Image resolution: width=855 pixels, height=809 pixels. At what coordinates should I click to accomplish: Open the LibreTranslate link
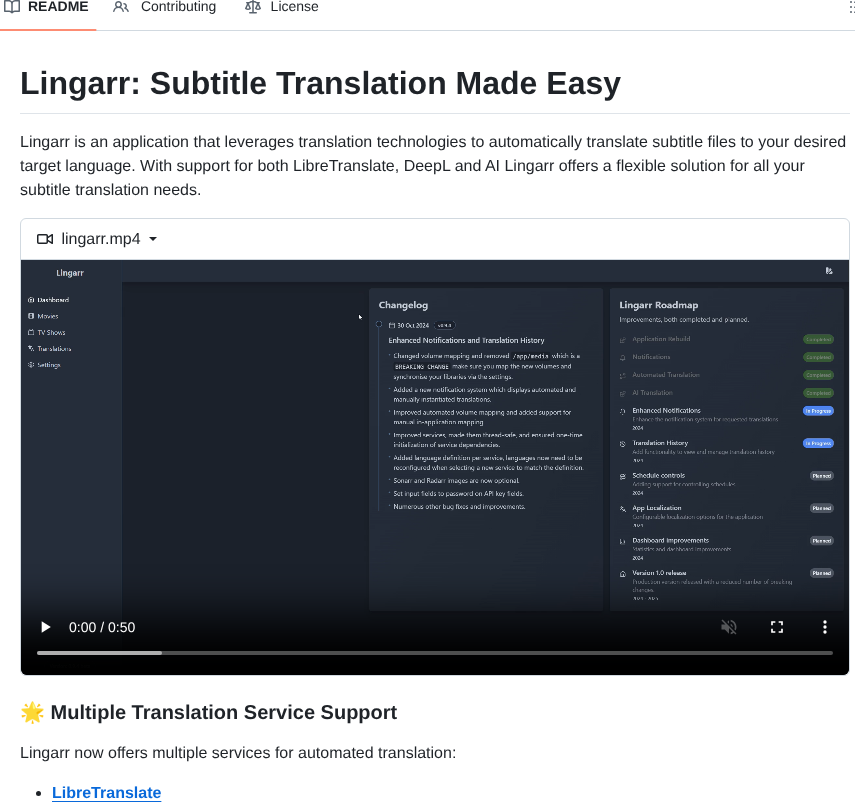tap(106, 792)
